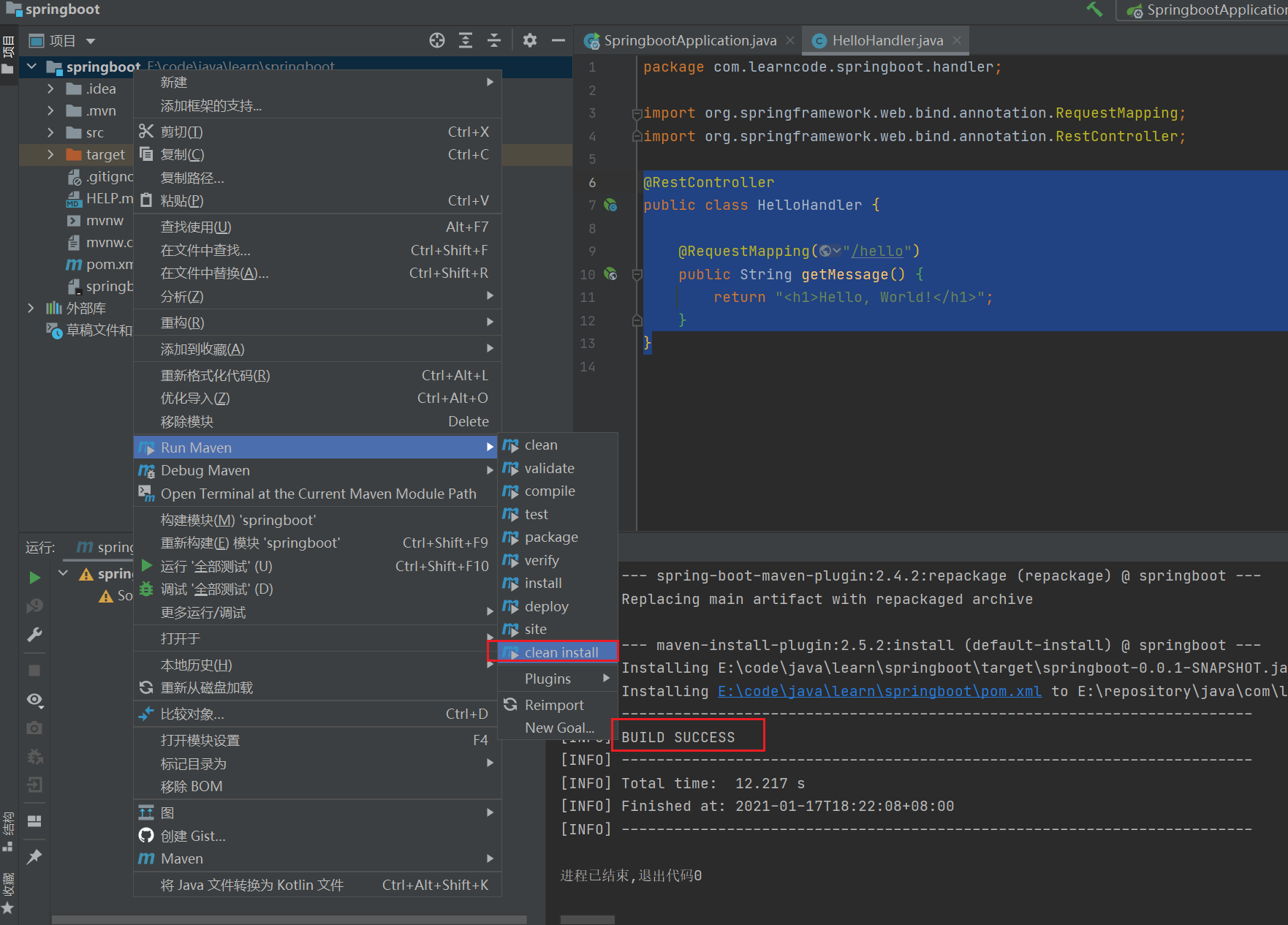This screenshot has height=925, width=1288.
Task: Click the horizontal scrollbar under project panel
Action: [289, 920]
